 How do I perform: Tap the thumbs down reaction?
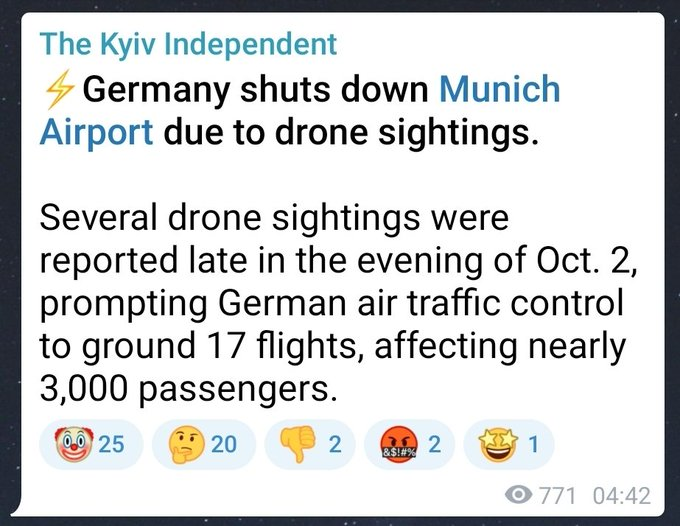(x=299, y=444)
